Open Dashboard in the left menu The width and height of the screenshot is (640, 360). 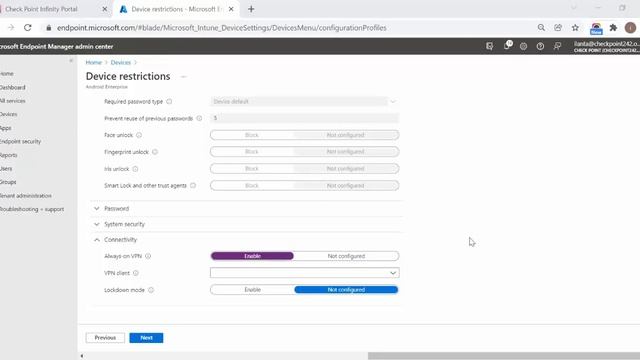[13, 87]
